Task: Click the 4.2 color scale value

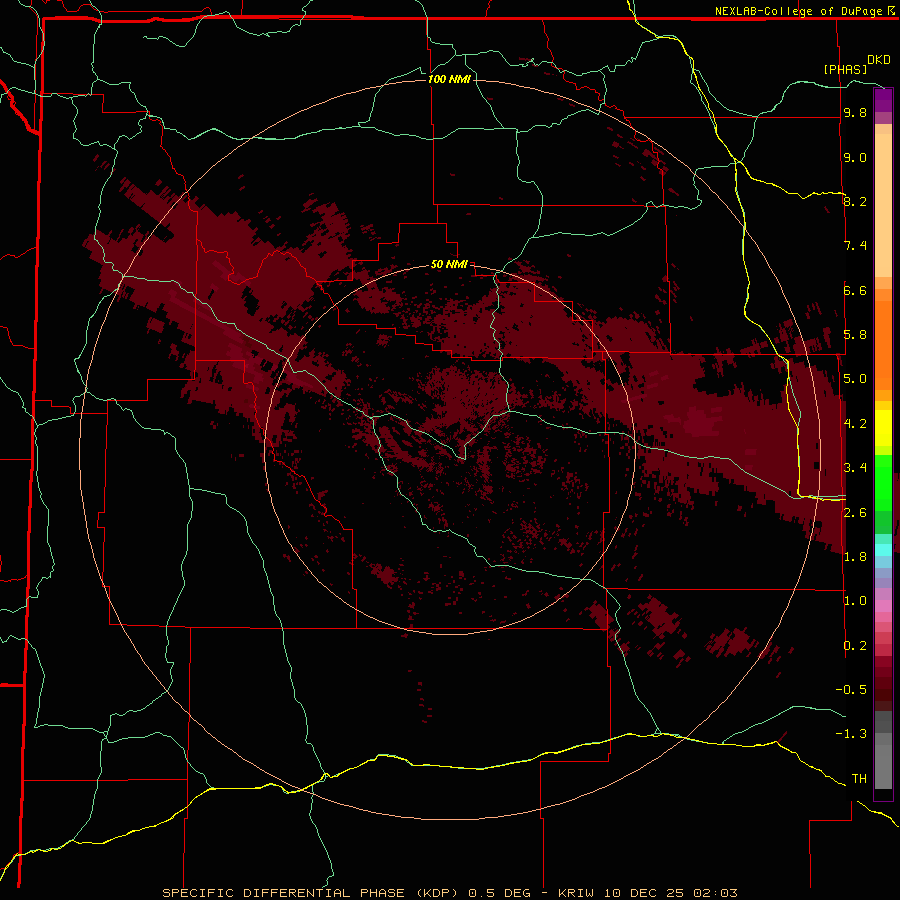Action: point(855,424)
